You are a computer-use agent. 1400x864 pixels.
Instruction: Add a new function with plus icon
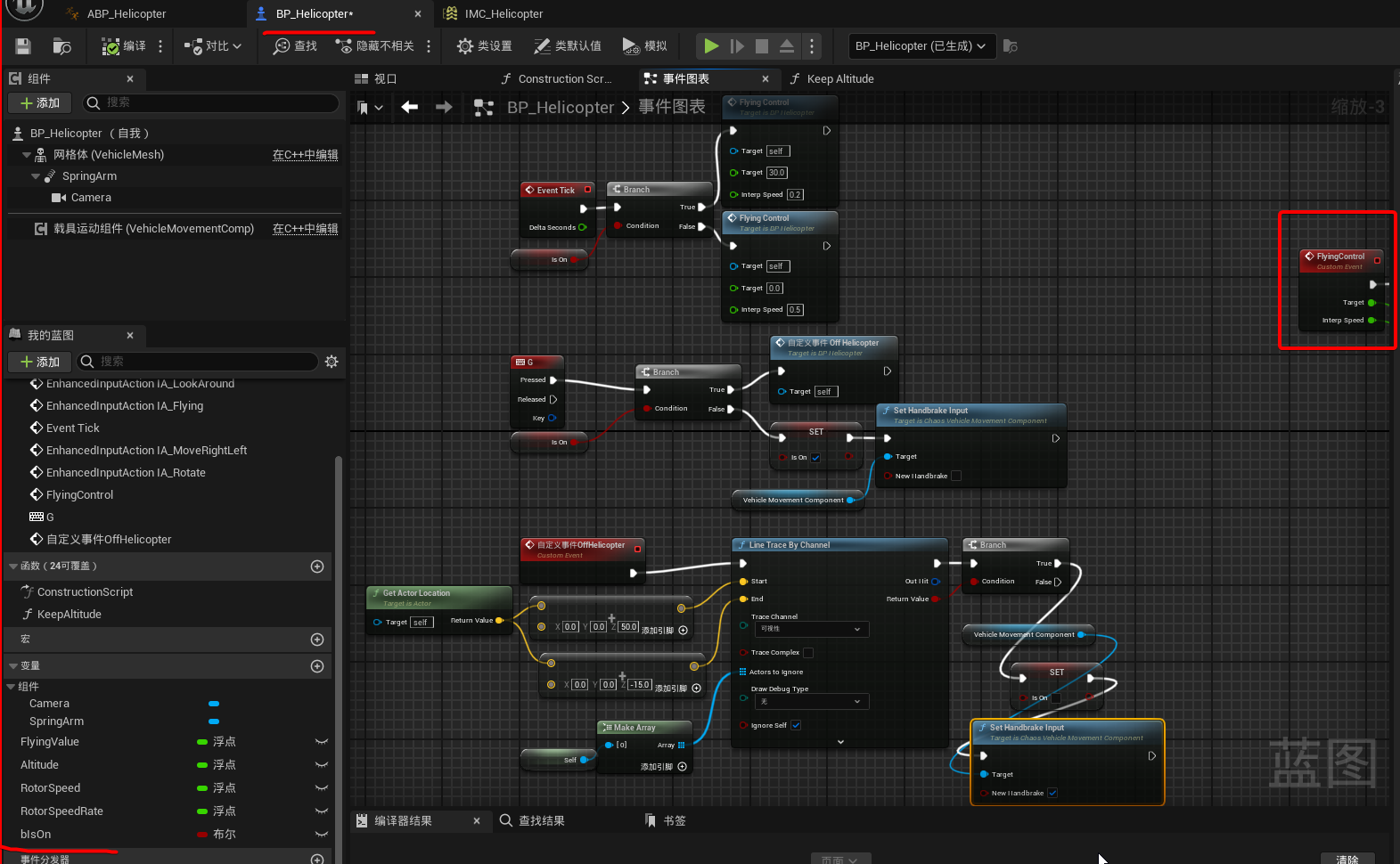[x=316, y=566]
